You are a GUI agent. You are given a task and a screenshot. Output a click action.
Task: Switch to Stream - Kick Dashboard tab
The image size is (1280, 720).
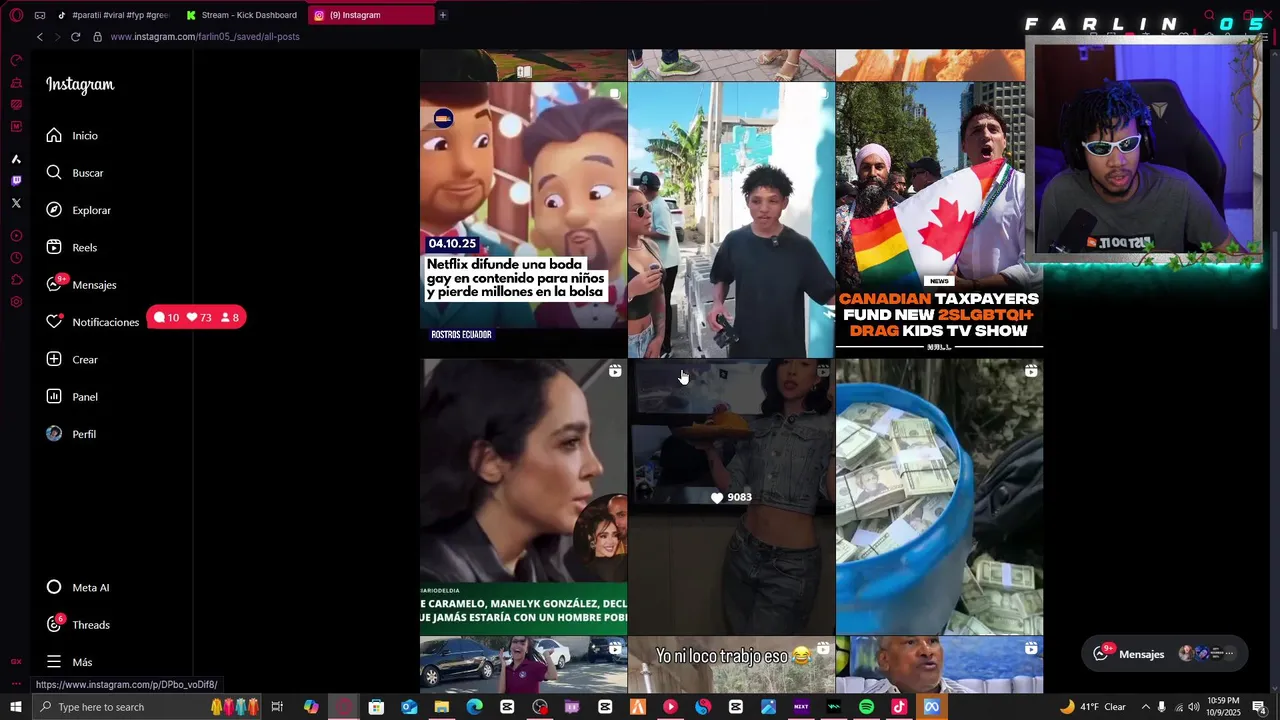241,15
